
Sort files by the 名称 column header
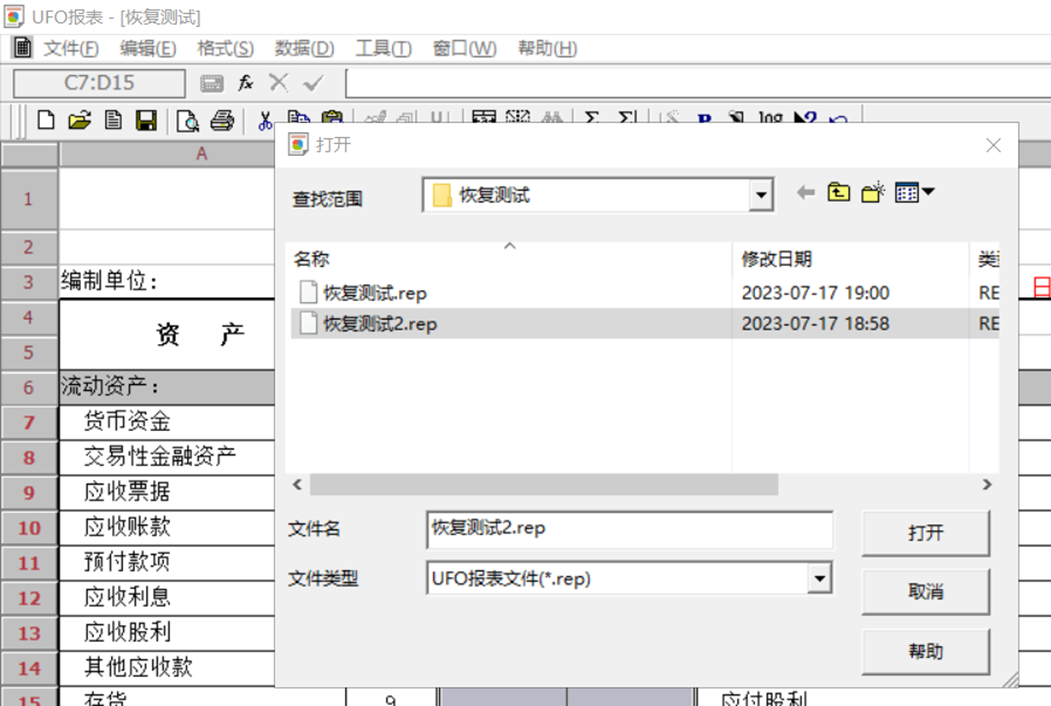[311, 259]
